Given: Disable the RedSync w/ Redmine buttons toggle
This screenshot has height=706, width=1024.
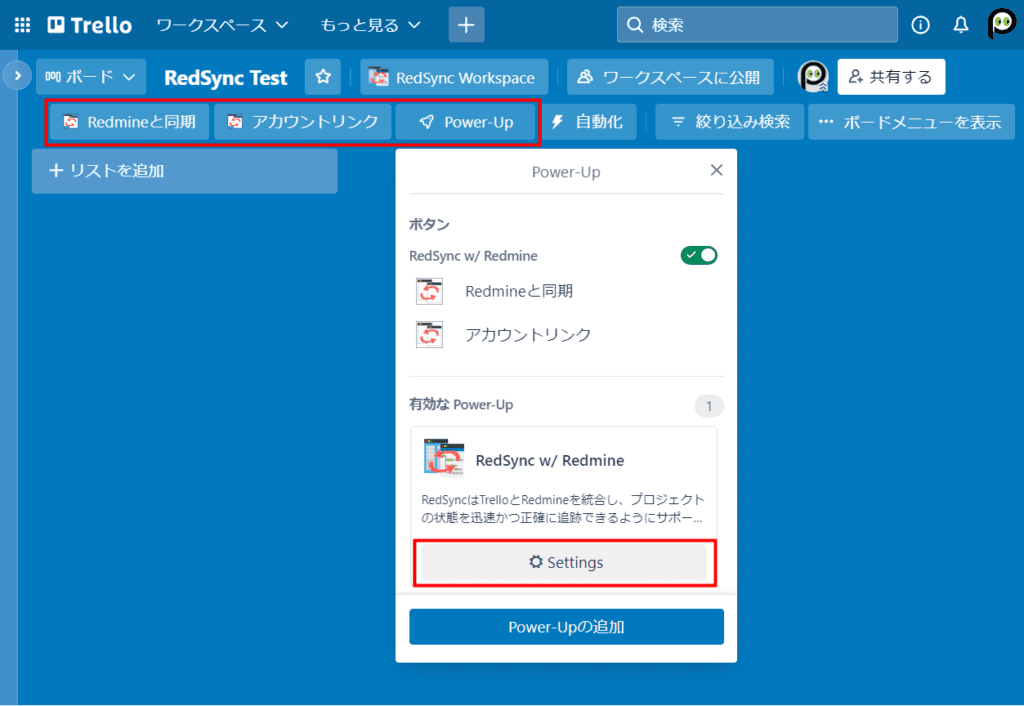Looking at the screenshot, I should (x=699, y=255).
